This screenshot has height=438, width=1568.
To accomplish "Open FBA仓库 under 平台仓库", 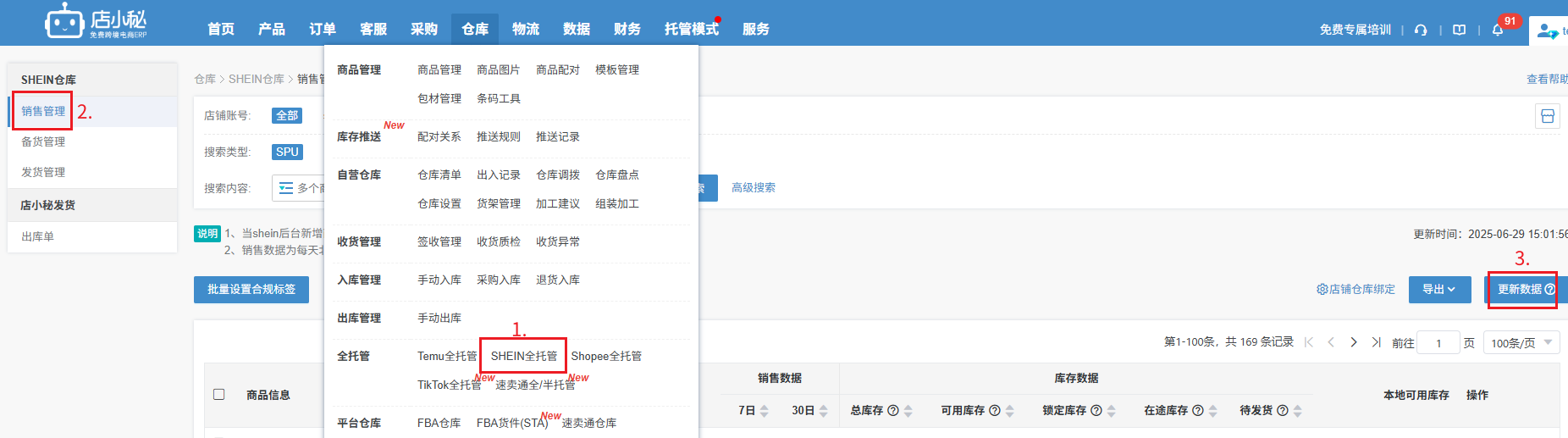I will coord(439,423).
